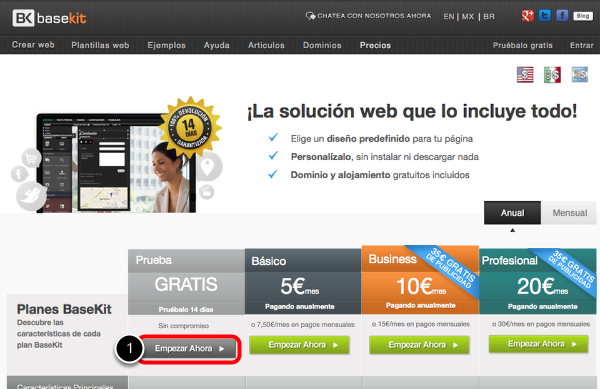
Task: Click the 14 días guarantee badge image
Action: click(x=190, y=127)
